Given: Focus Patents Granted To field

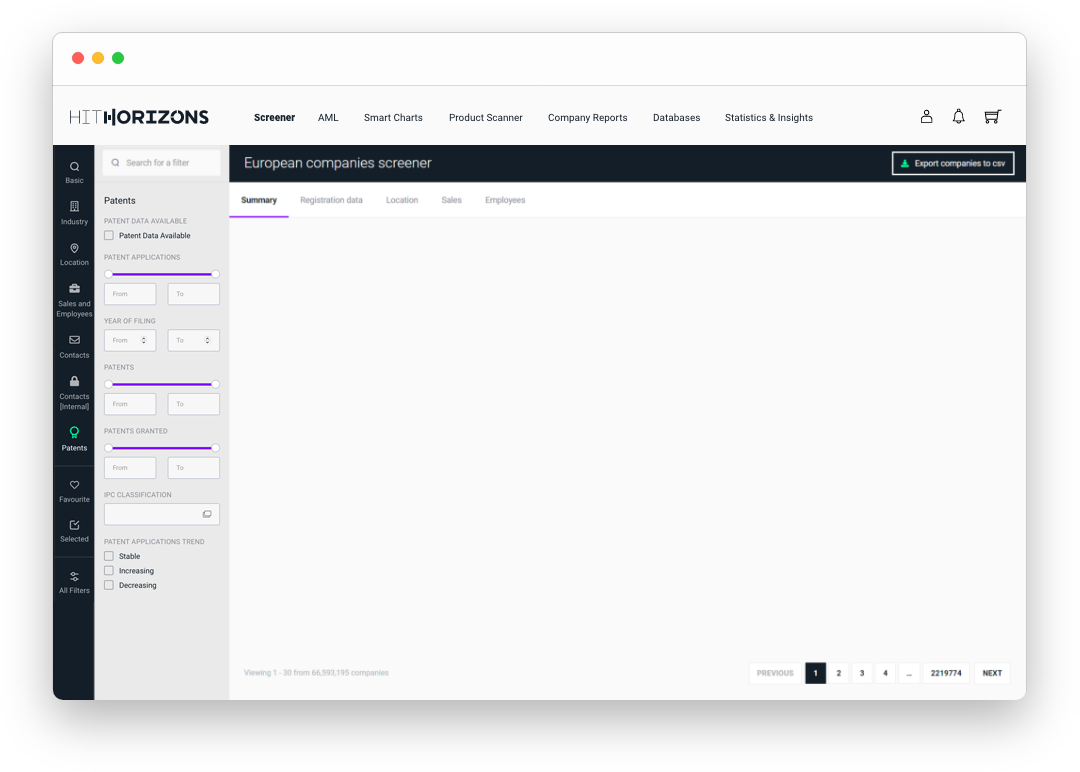Looking at the screenshot, I should tap(194, 468).
